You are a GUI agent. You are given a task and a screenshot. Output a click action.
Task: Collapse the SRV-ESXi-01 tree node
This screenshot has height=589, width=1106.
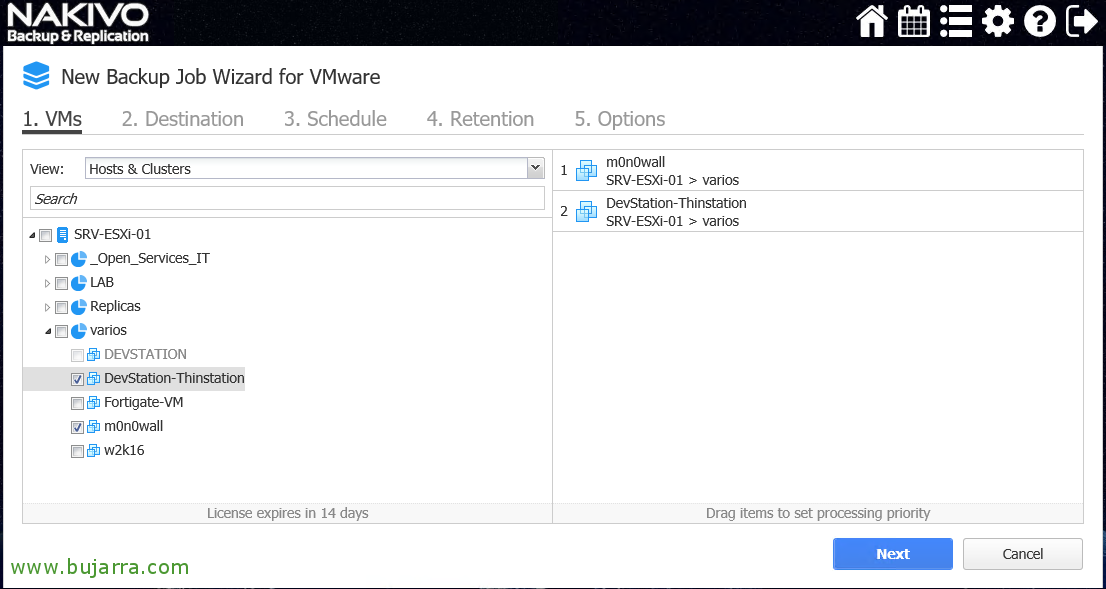[32, 236]
